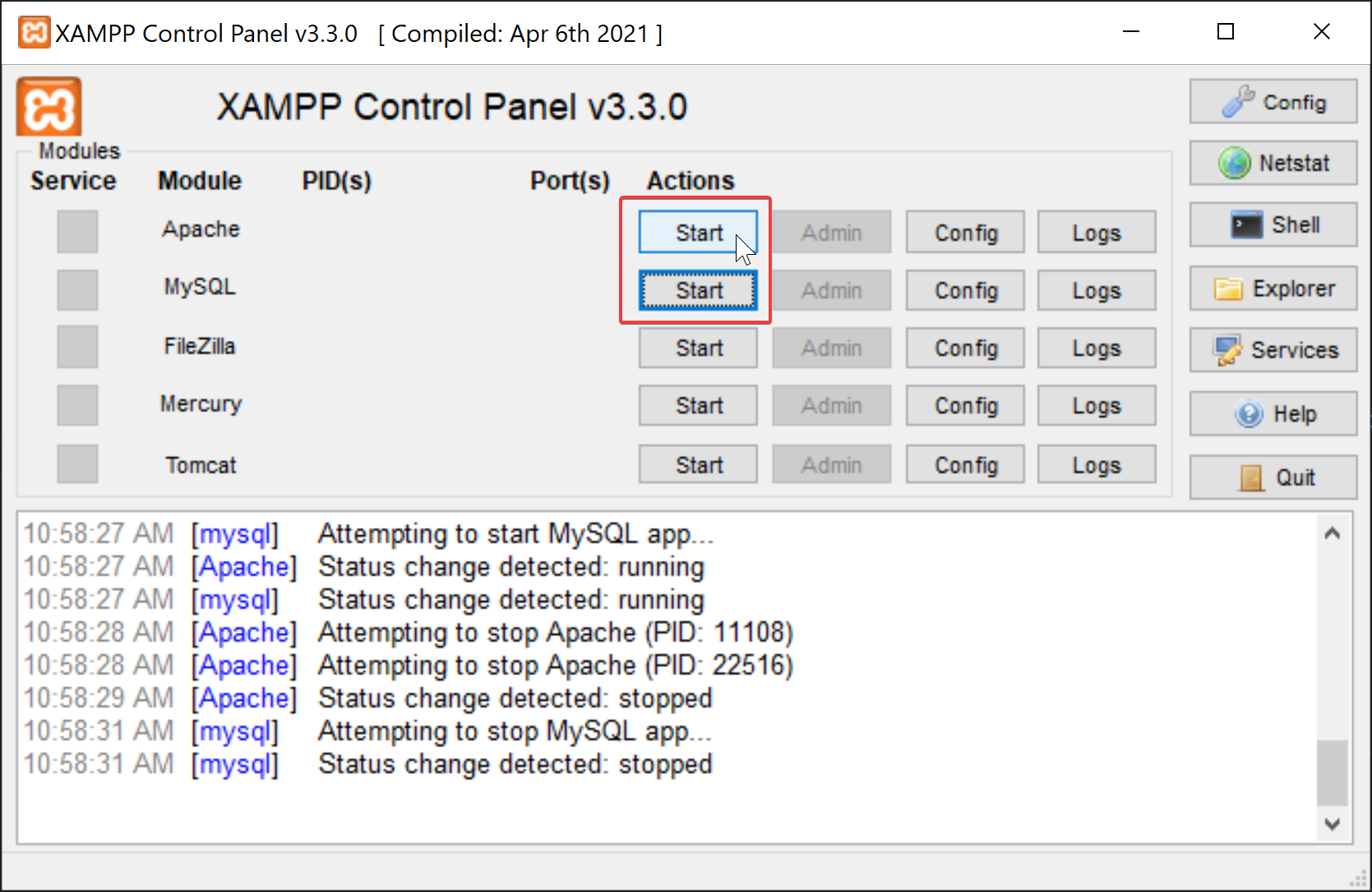Start the MySQL module
Image resolution: width=1372 pixels, height=892 pixels.
(x=698, y=291)
